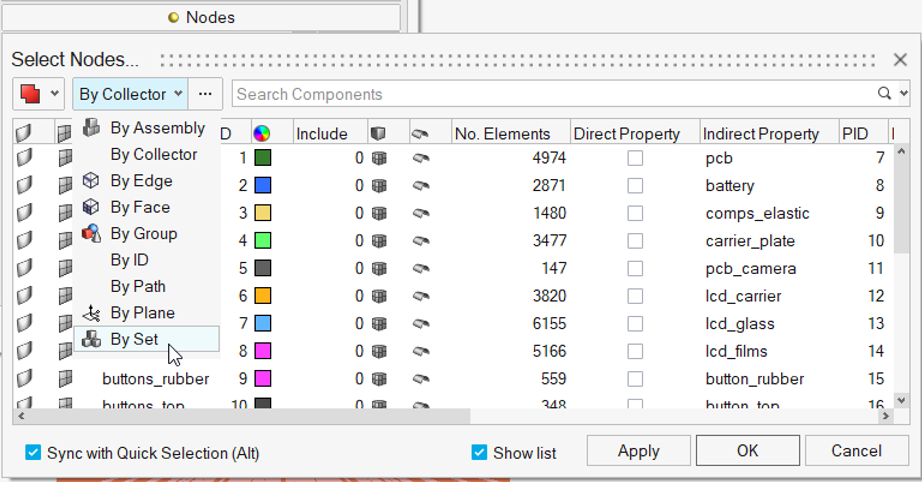Click the geometry style icon in battery row
The image size is (922, 482).
click(420, 186)
